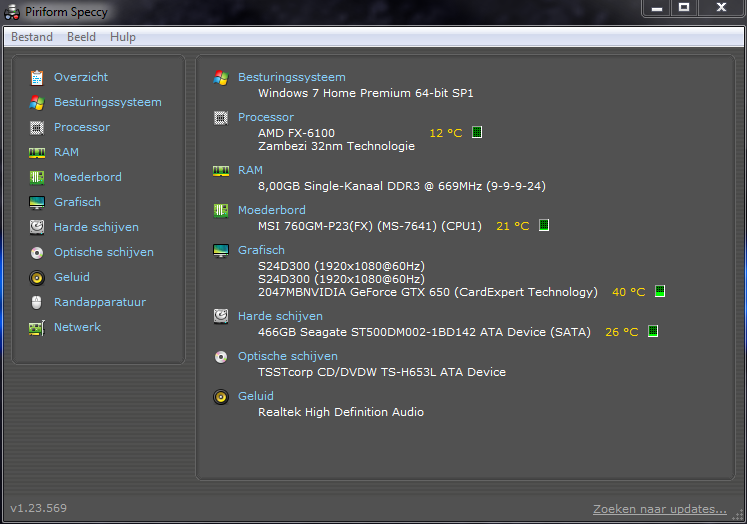Click the AMD FX-6100 text
The height and width of the screenshot is (524, 747).
pos(296,133)
